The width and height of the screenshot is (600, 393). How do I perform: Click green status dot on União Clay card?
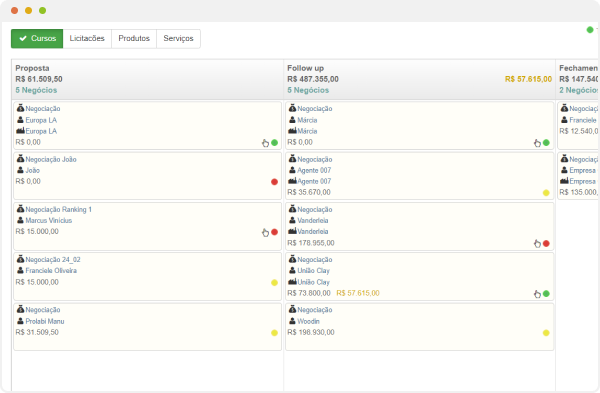tap(546, 294)
